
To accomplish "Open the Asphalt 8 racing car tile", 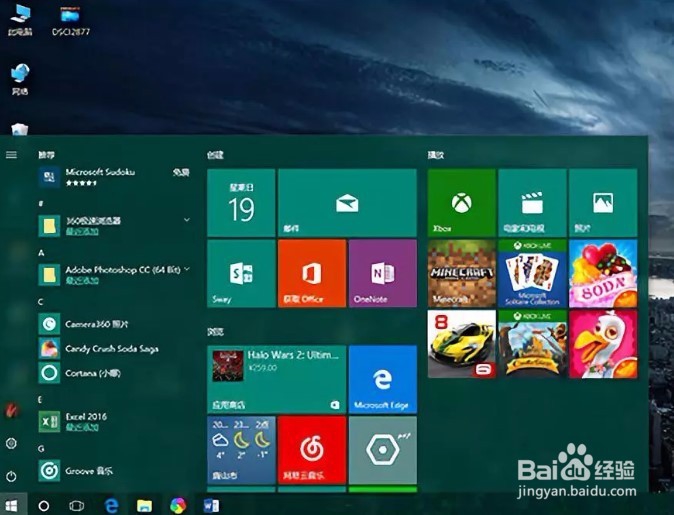I will [462, 344].
